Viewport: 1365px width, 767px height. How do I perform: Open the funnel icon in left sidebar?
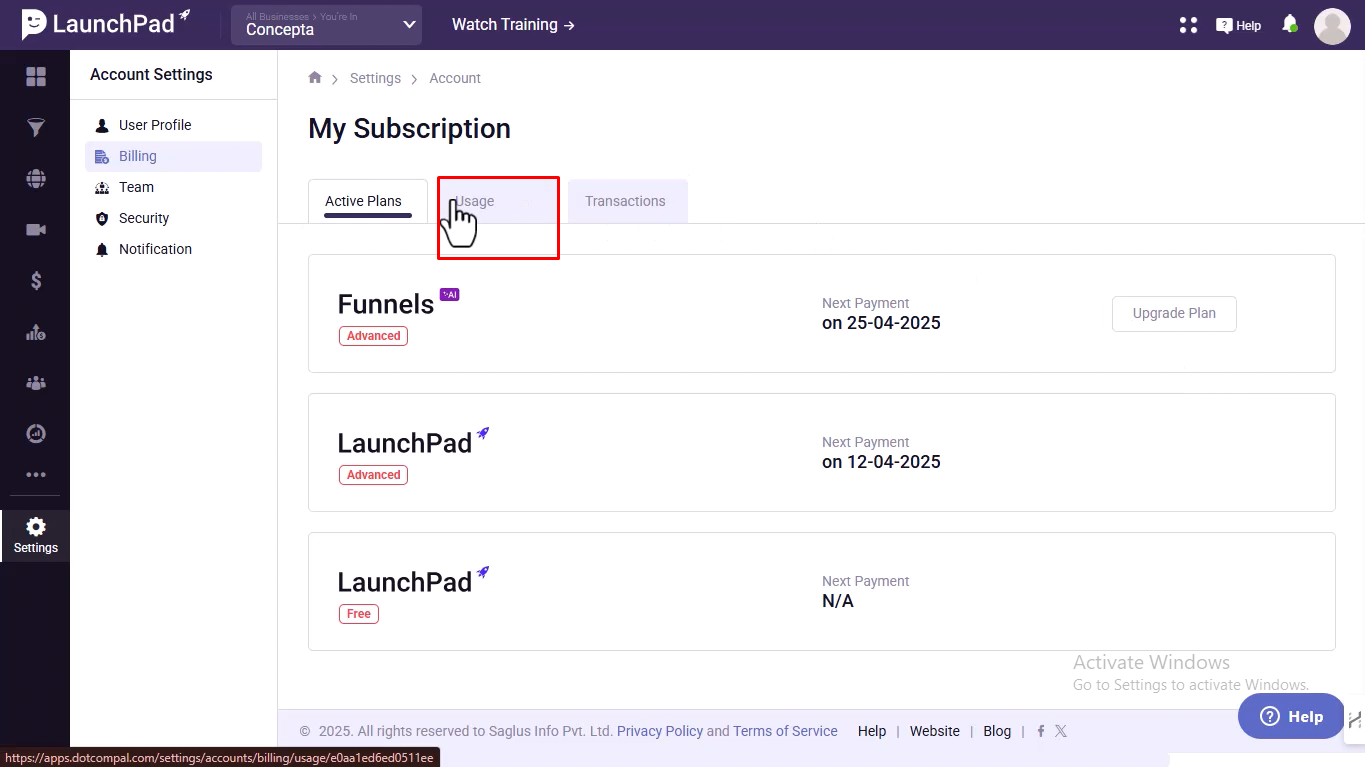point(36,128)
